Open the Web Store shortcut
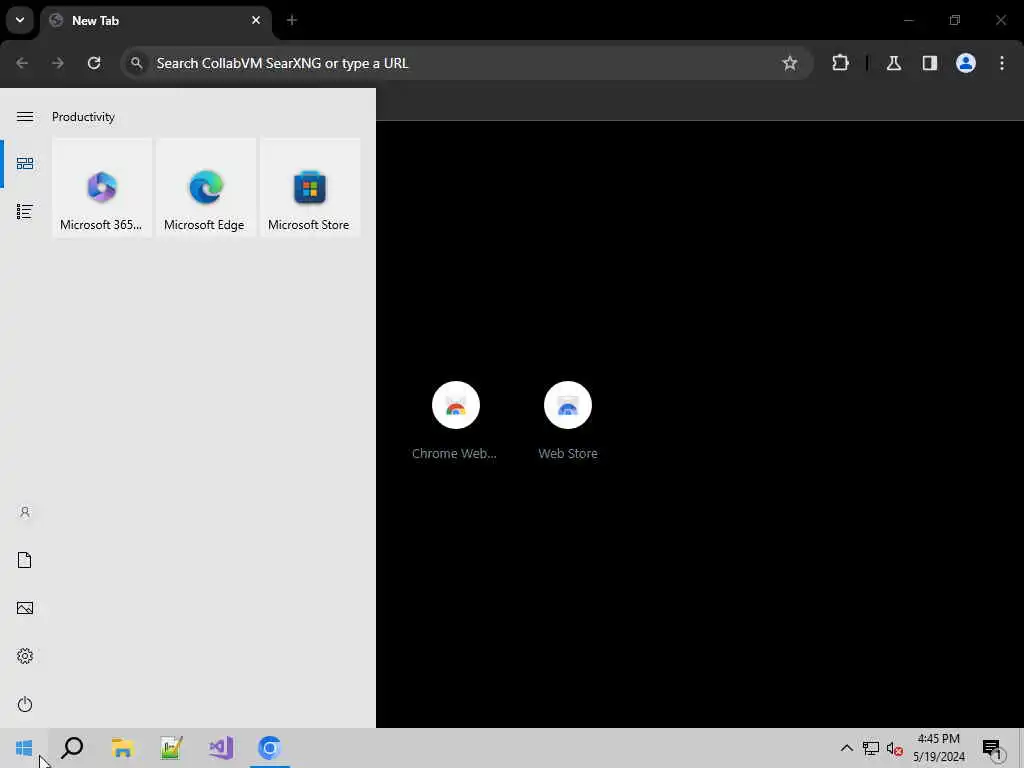The width and height of the screenshot is (1024, 768). (x=568, y=421)
